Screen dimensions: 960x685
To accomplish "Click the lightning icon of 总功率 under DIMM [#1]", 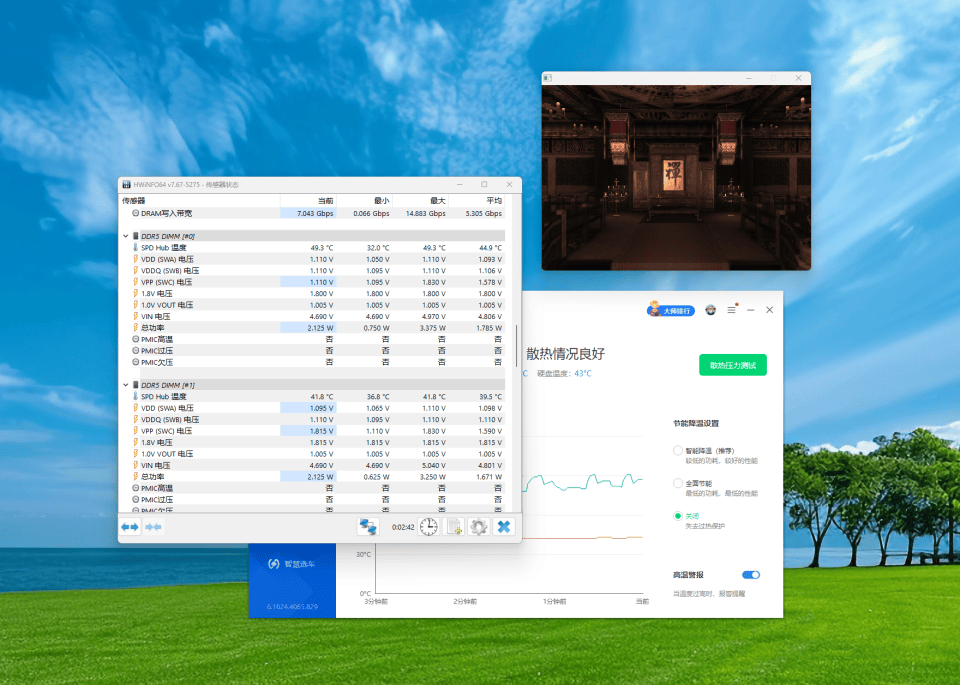I will [135, 476].
